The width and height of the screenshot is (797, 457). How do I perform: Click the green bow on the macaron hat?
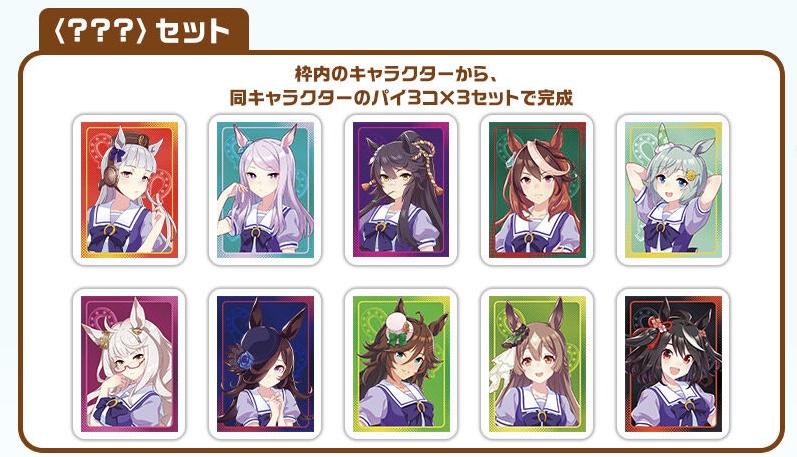397,336
